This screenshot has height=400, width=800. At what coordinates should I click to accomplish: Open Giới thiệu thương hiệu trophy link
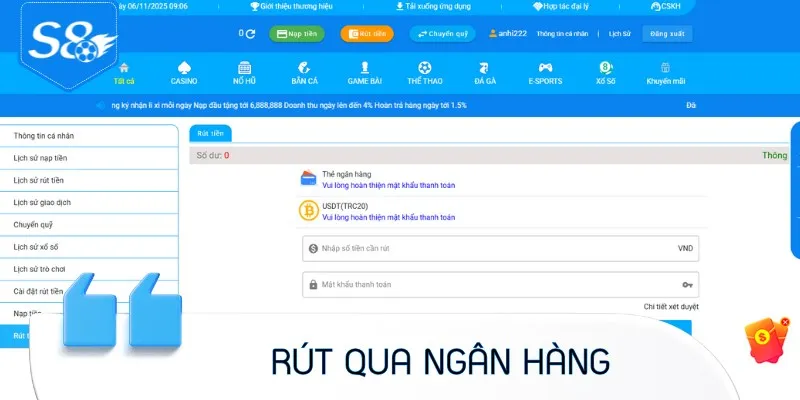tap(291, 7)
